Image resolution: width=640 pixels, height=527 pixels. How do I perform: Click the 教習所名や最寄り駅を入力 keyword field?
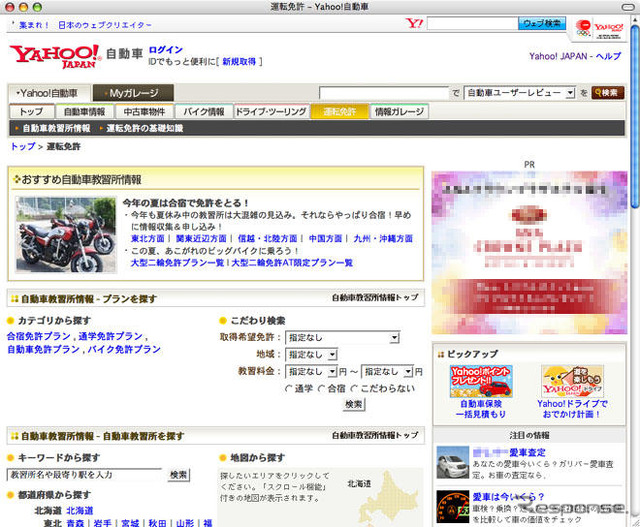click(84, 475)
